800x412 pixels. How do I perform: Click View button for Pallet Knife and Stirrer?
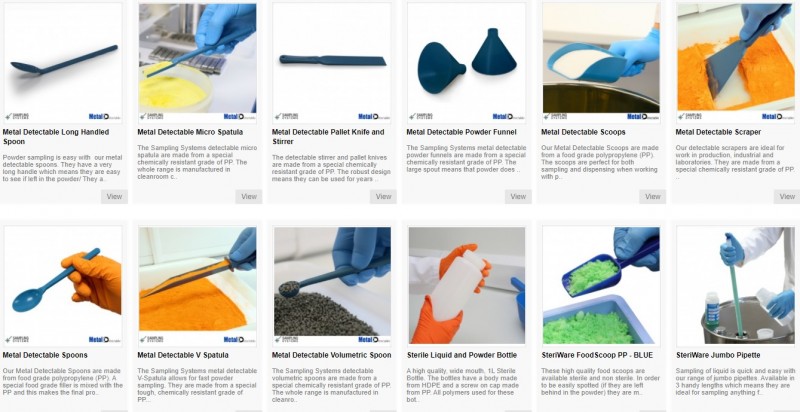[384, 196]
